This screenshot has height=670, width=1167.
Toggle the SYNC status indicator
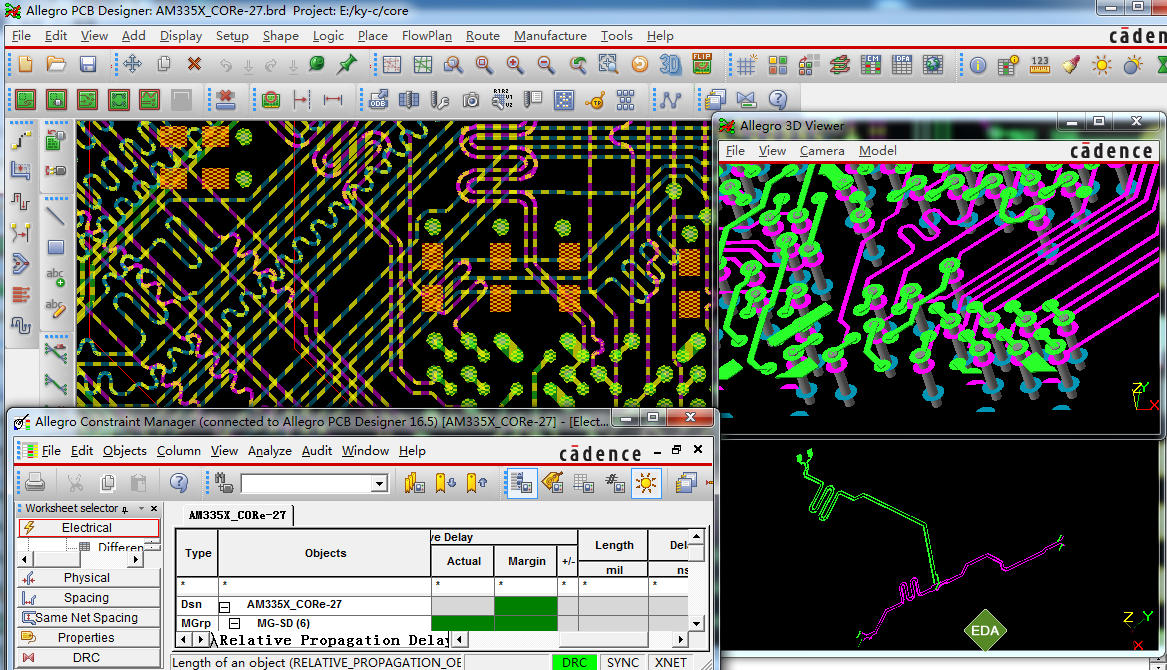point(622,662)
